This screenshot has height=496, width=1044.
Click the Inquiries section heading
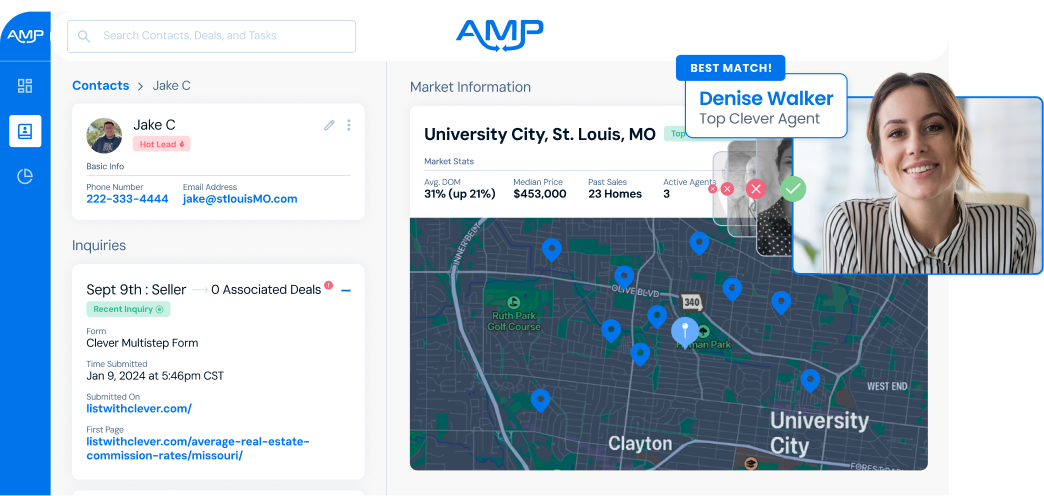(99, 246)
